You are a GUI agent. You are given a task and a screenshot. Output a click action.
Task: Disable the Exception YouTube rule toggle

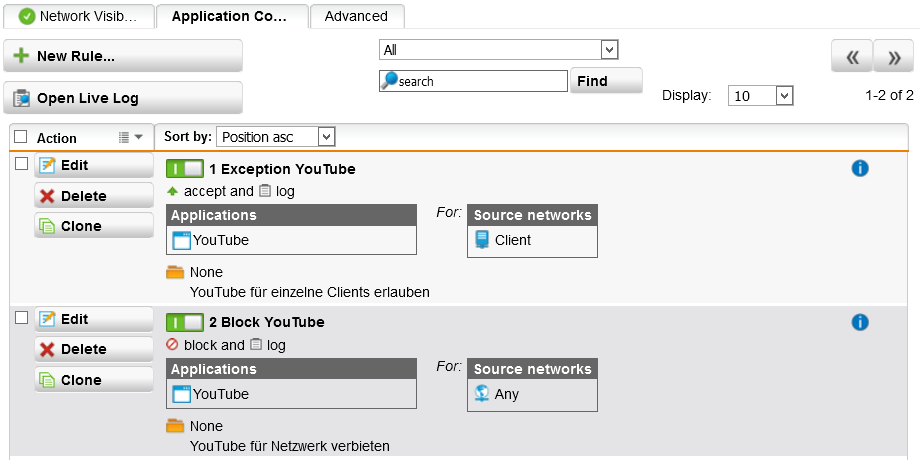pyautogui.click(x=185, y=169)
